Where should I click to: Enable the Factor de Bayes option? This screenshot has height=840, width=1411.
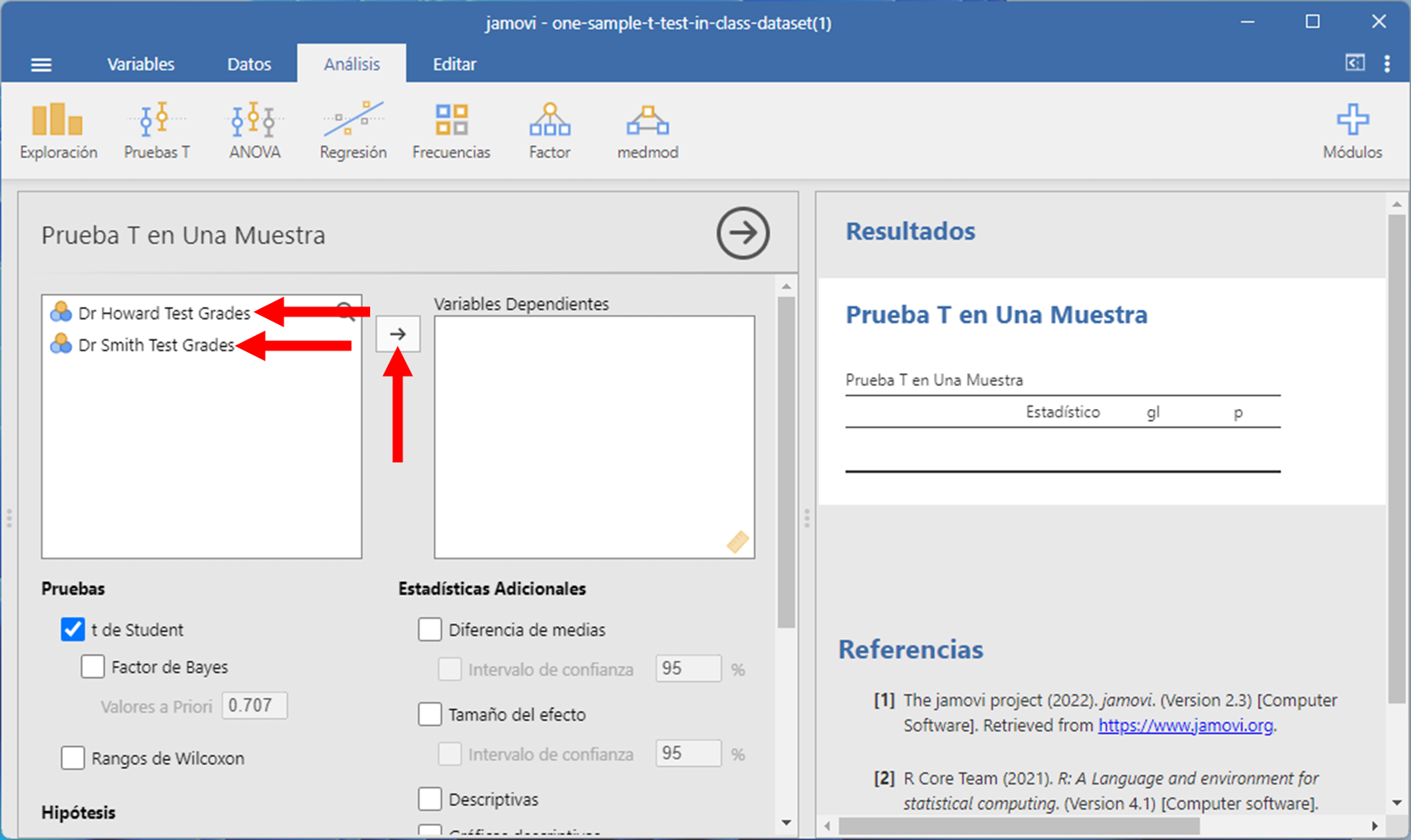click(93, 667)
